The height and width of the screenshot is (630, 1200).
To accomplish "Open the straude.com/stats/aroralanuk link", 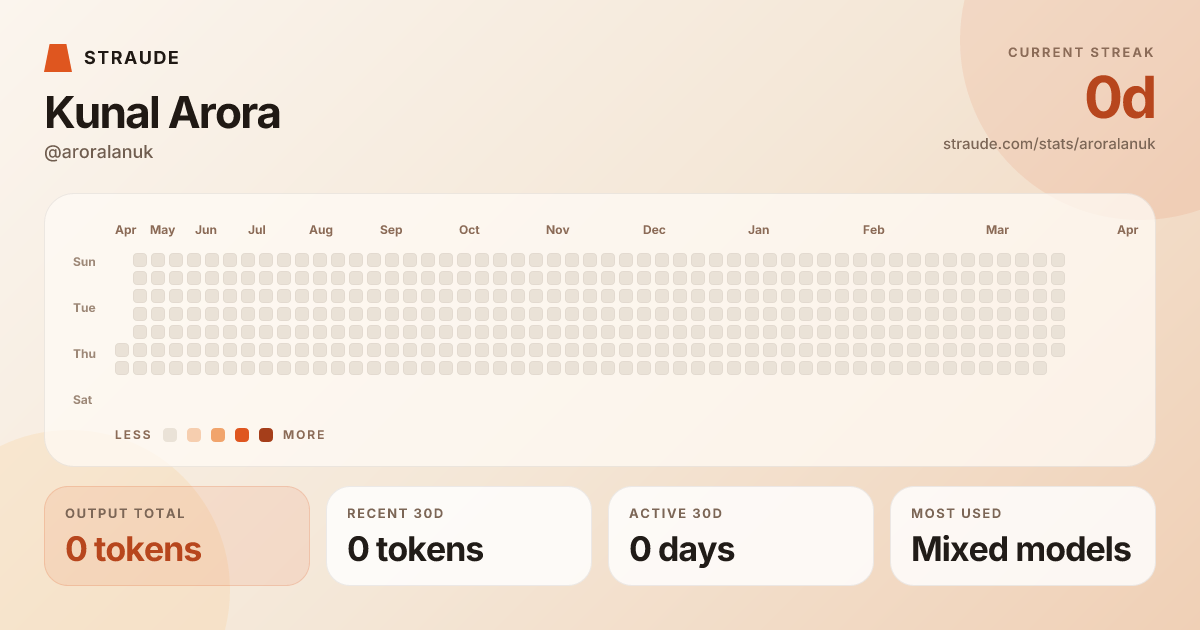I will (x=1049, y=144).
